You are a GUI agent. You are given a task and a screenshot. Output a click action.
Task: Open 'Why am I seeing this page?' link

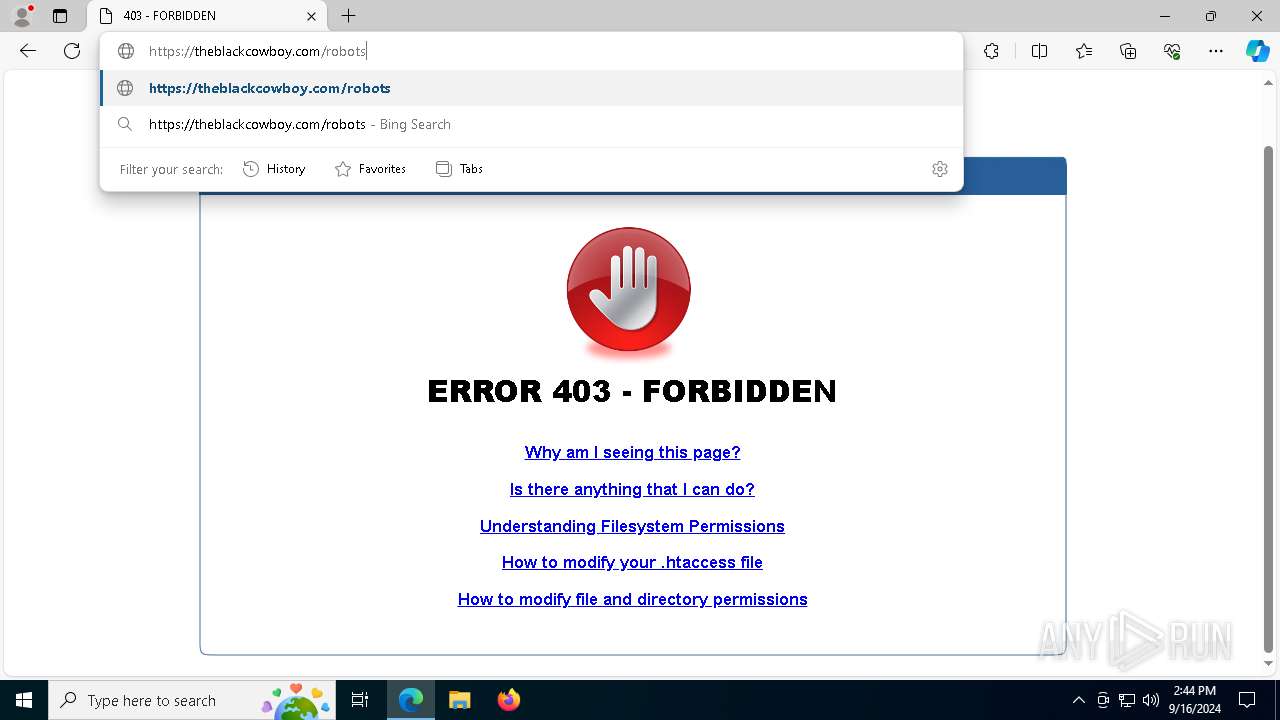click(632, 452)
